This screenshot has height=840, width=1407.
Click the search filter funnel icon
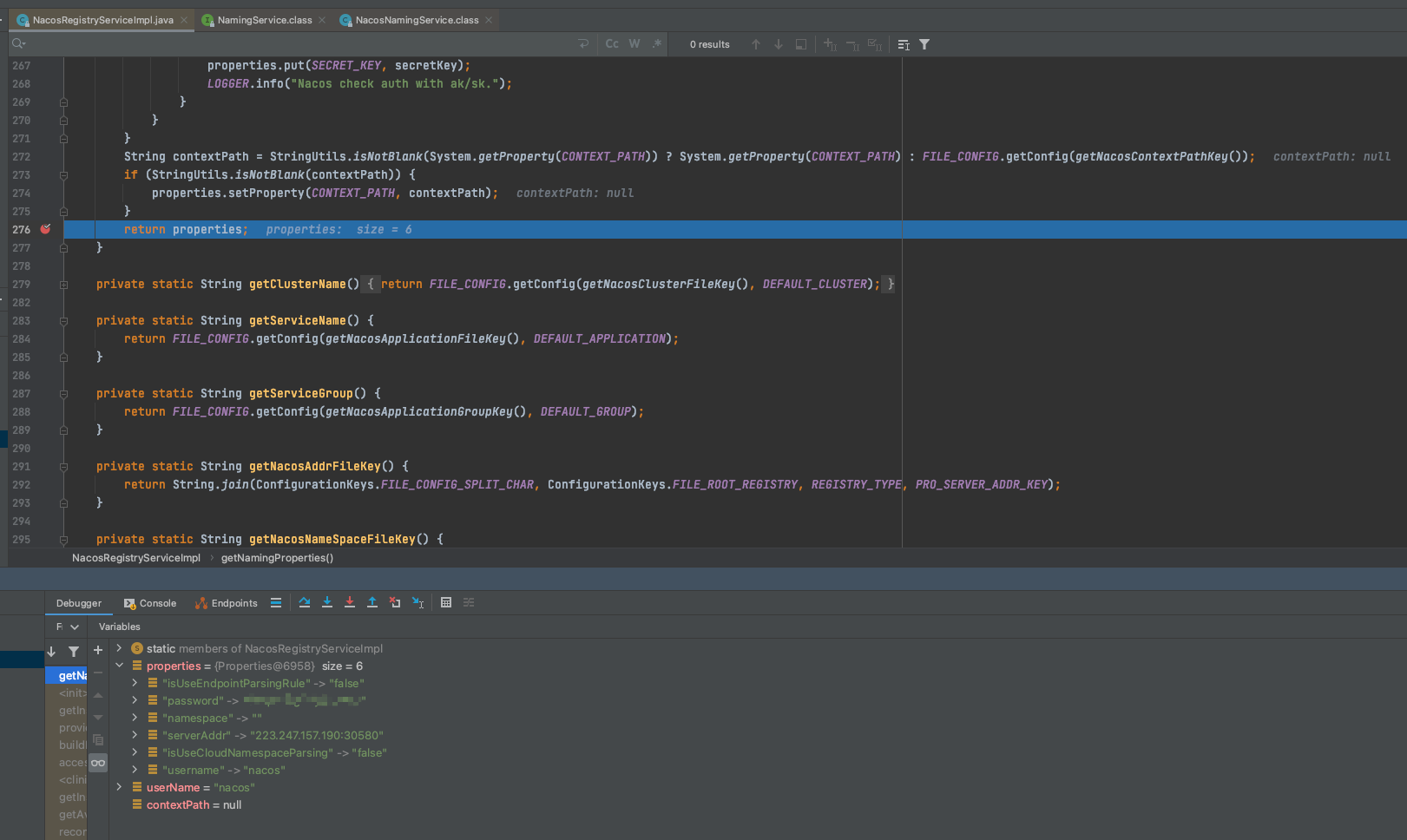[924, 44]
